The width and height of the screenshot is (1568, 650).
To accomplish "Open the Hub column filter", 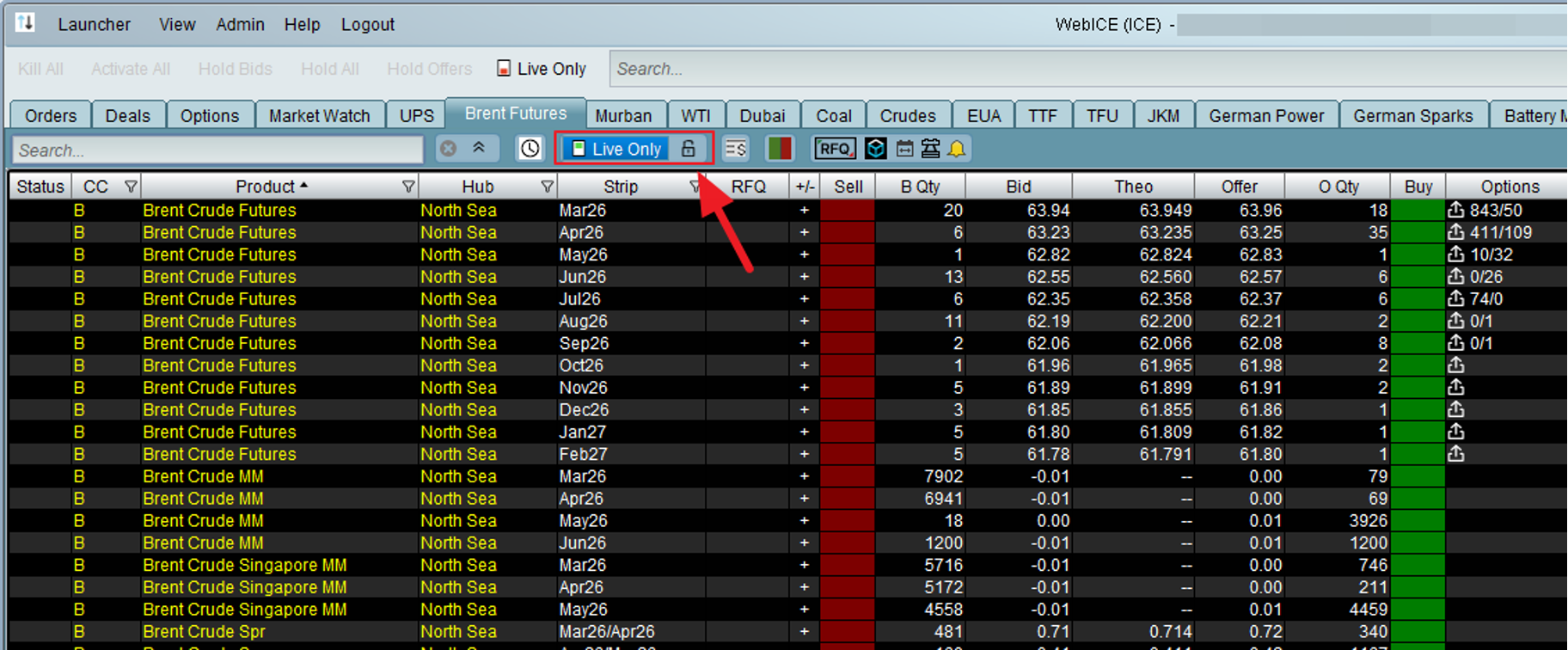I will tap(547, 187).
